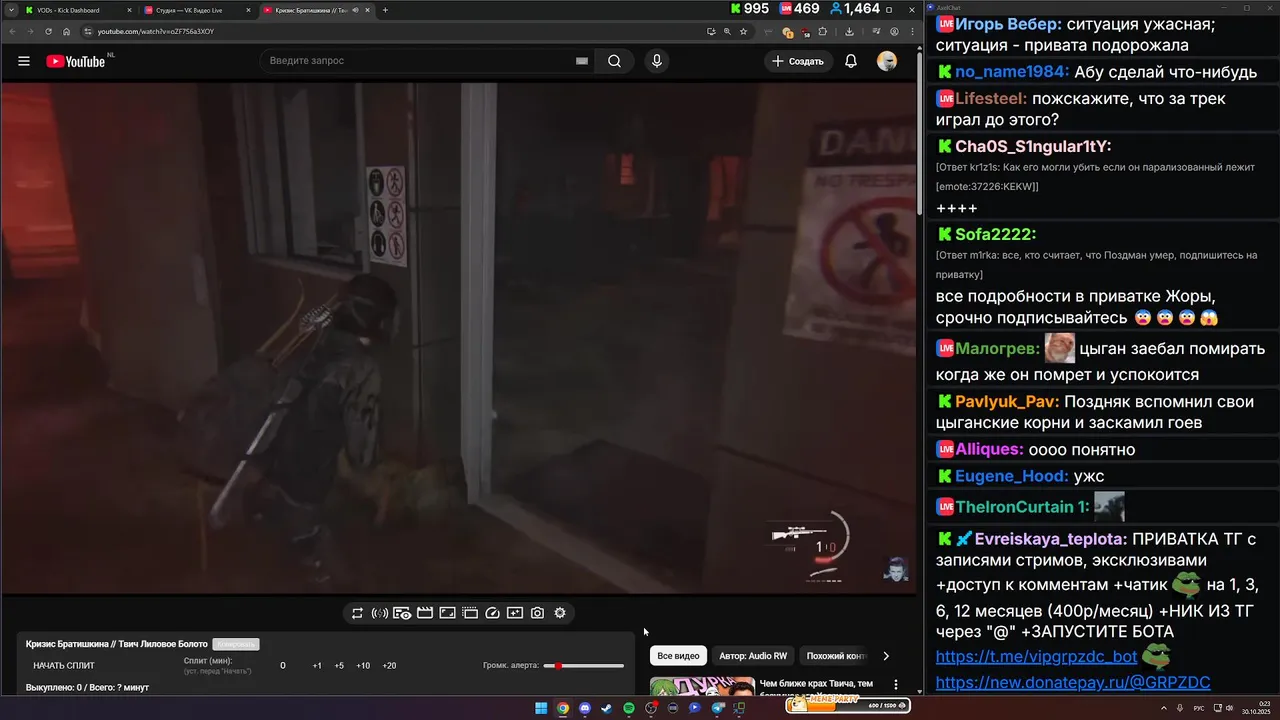The height and width of the screenshot is (720, 1280).
Task: Click the username Eugene_Hood in chat
Action: click(x=1012, y=476)
